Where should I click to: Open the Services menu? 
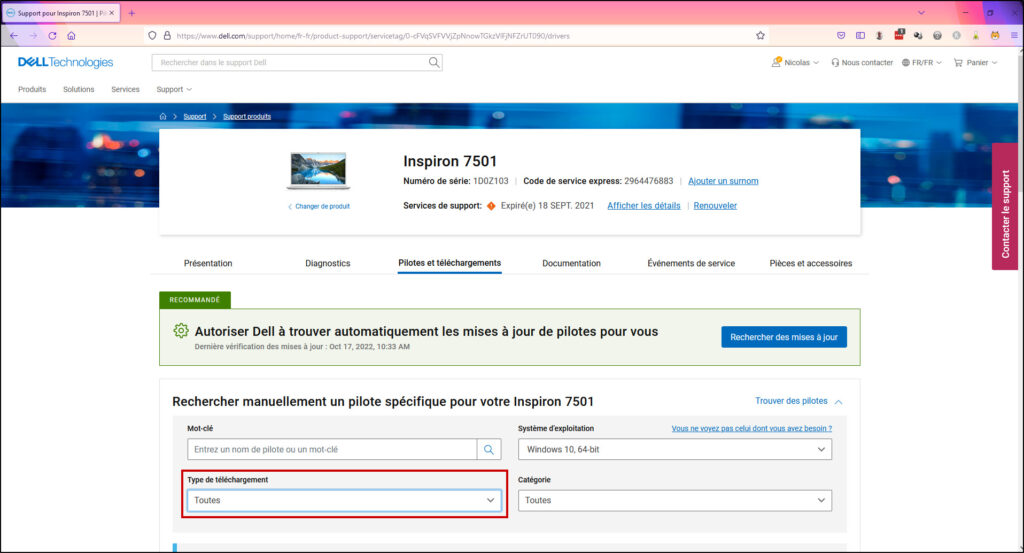point(125,89)
